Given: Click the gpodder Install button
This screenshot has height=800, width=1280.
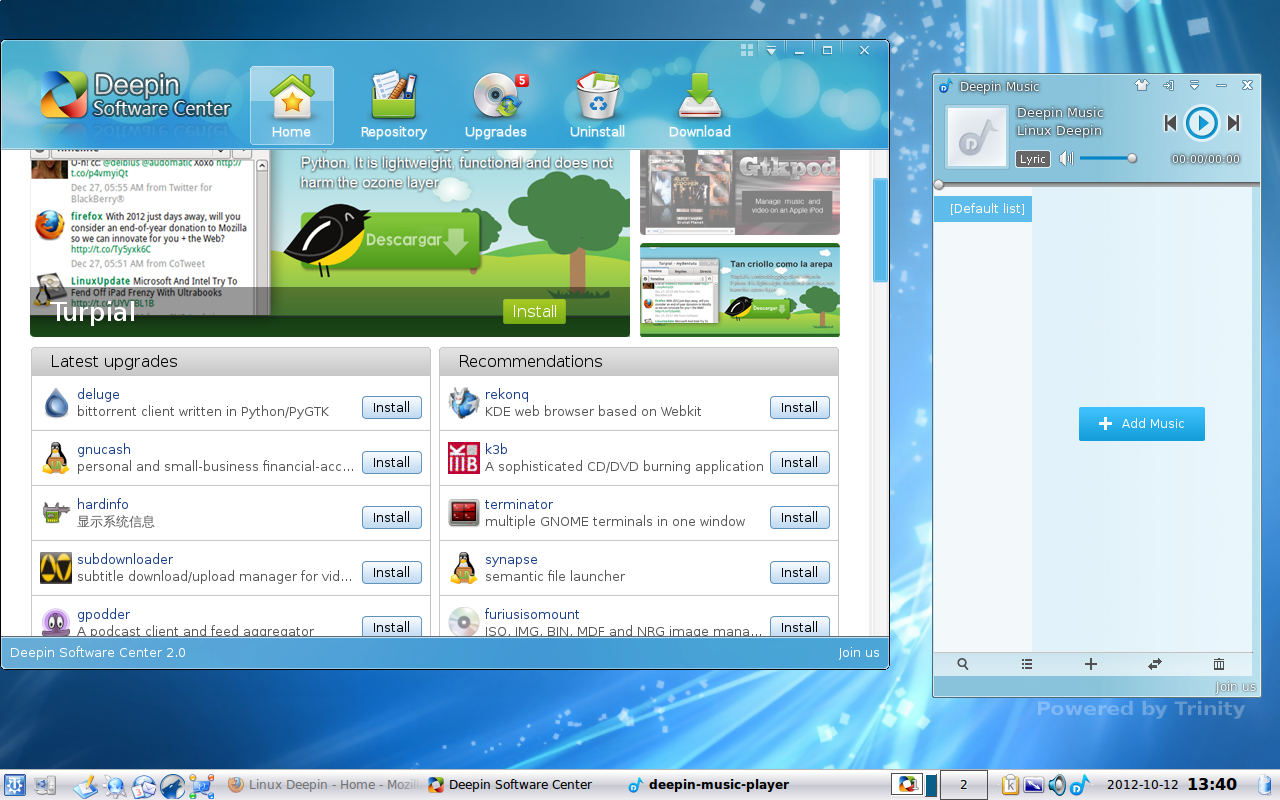Looking at the screenshot, I should click(x=391, y=626).
